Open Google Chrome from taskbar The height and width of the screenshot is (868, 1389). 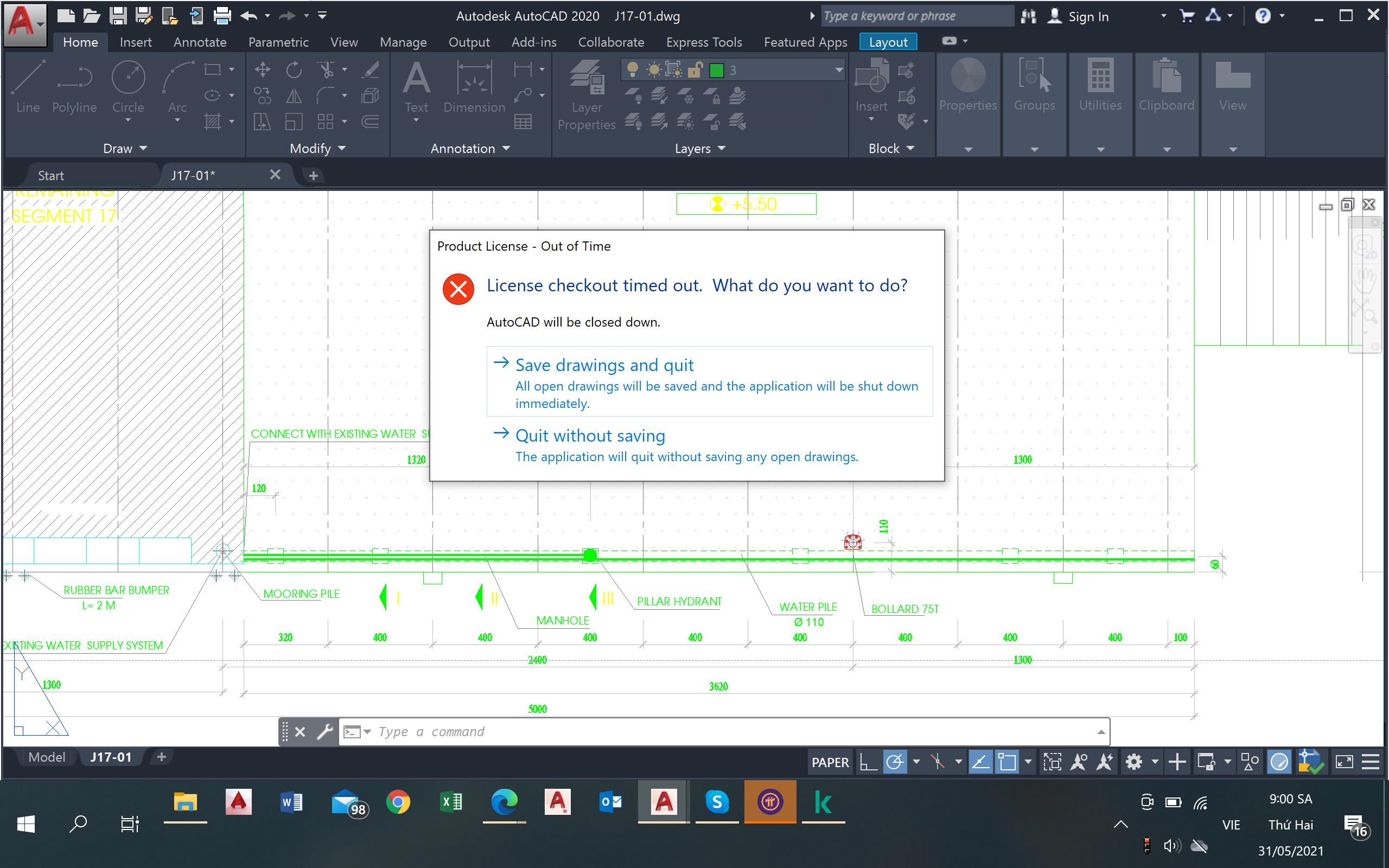(398, 801)
